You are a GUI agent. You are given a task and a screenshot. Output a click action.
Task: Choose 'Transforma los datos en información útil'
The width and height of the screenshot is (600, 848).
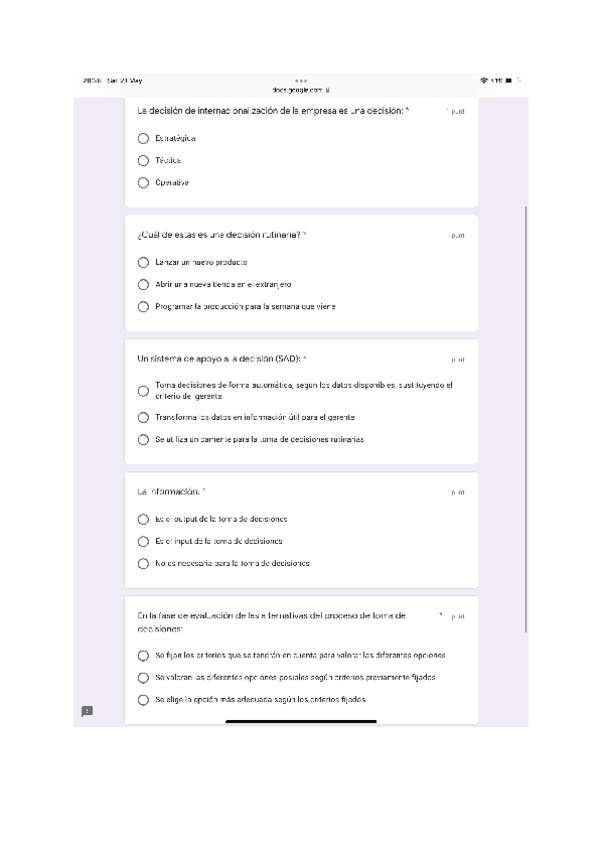click(143, 417)
